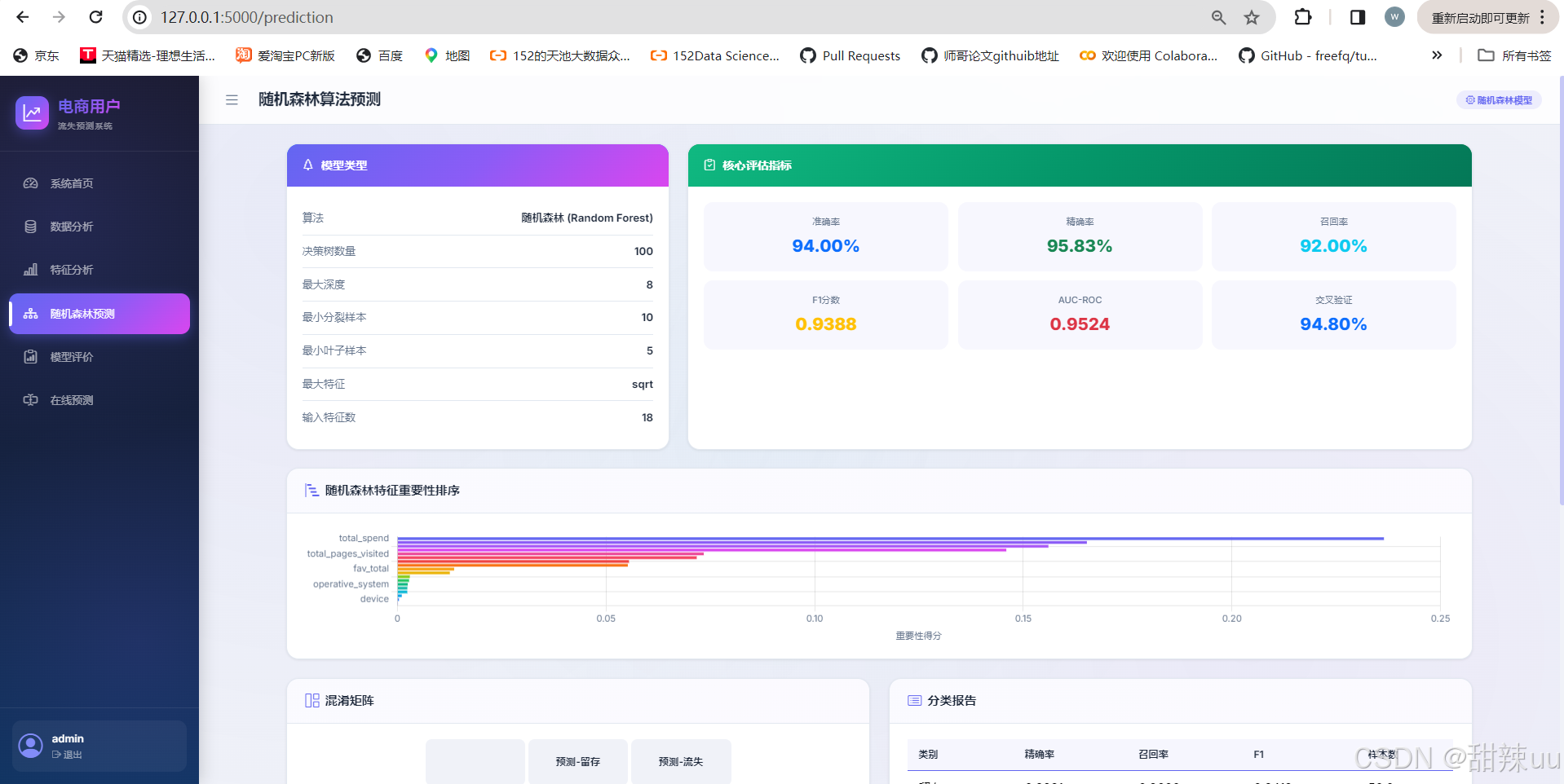Open the 所有书签 folder

(x=1515, y=55)
